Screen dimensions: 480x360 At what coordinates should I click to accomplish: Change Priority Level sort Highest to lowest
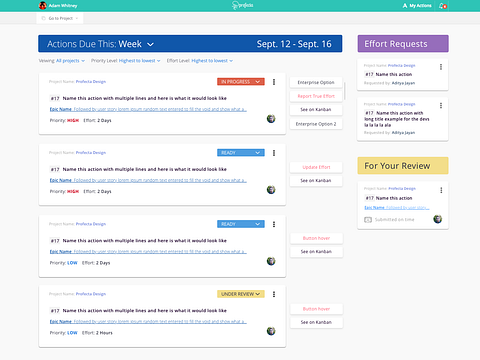140,61
